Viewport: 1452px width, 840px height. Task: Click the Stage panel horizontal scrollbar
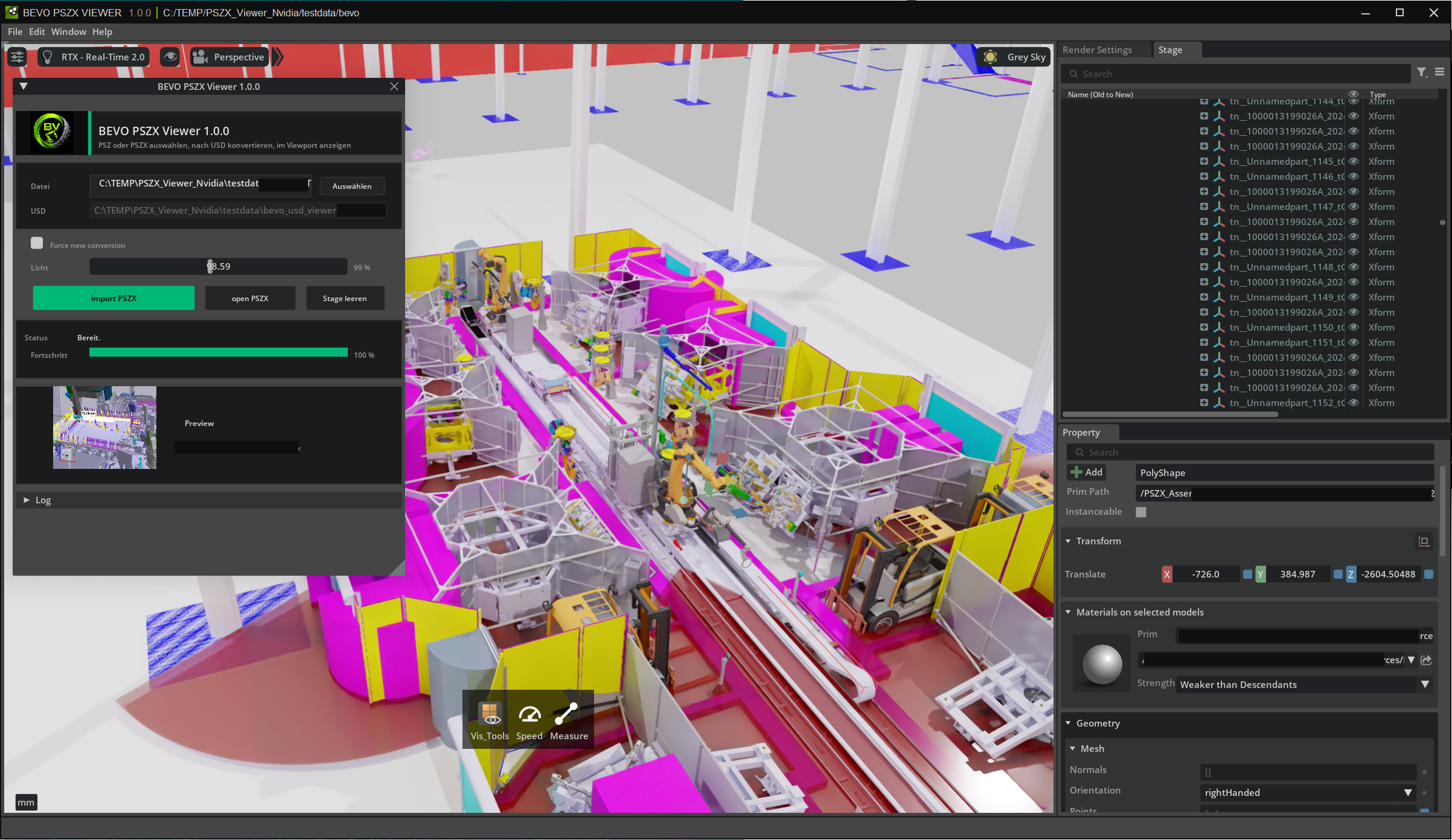[x=1170, y=415]
